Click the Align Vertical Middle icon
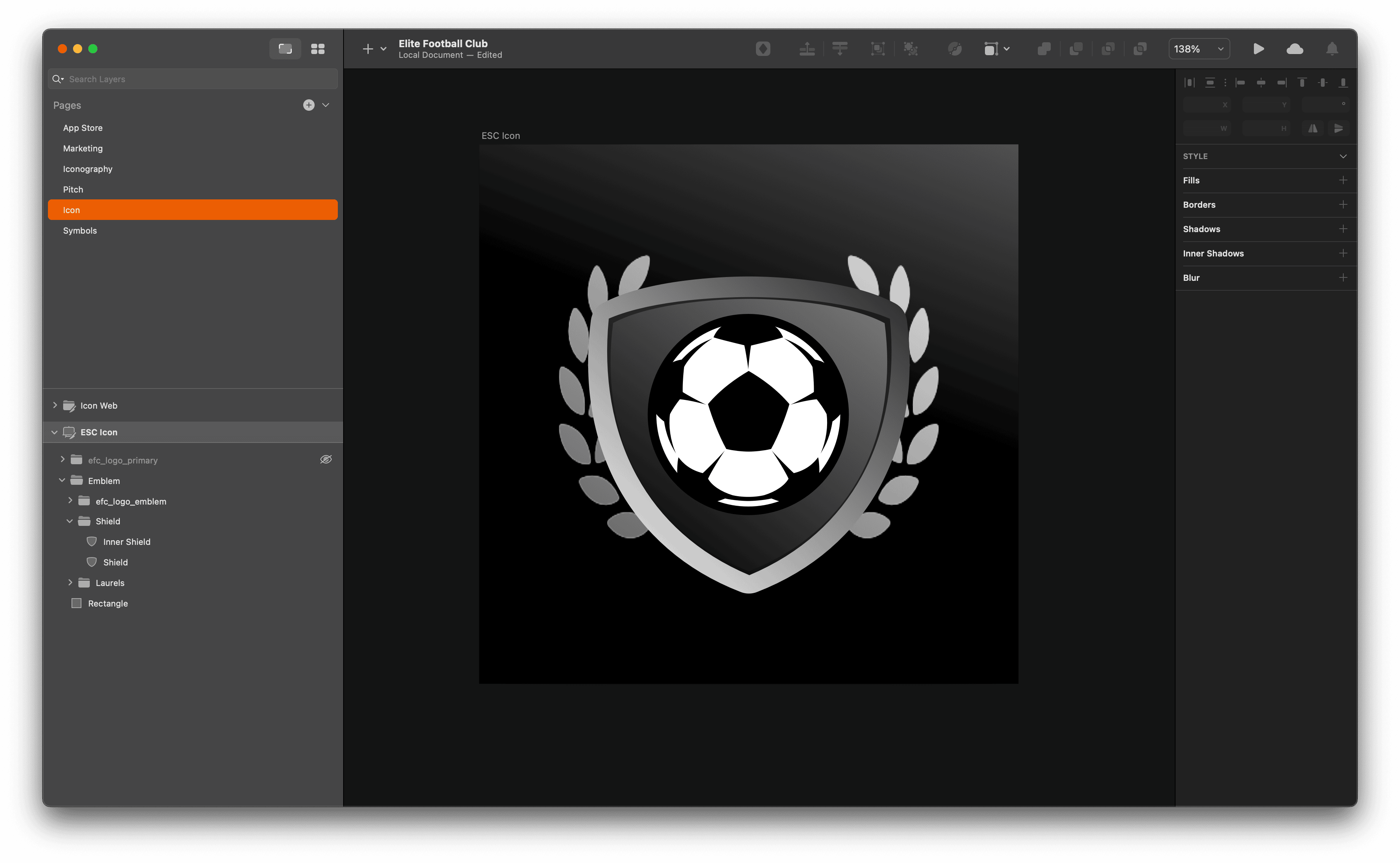 pos(1322,83)
